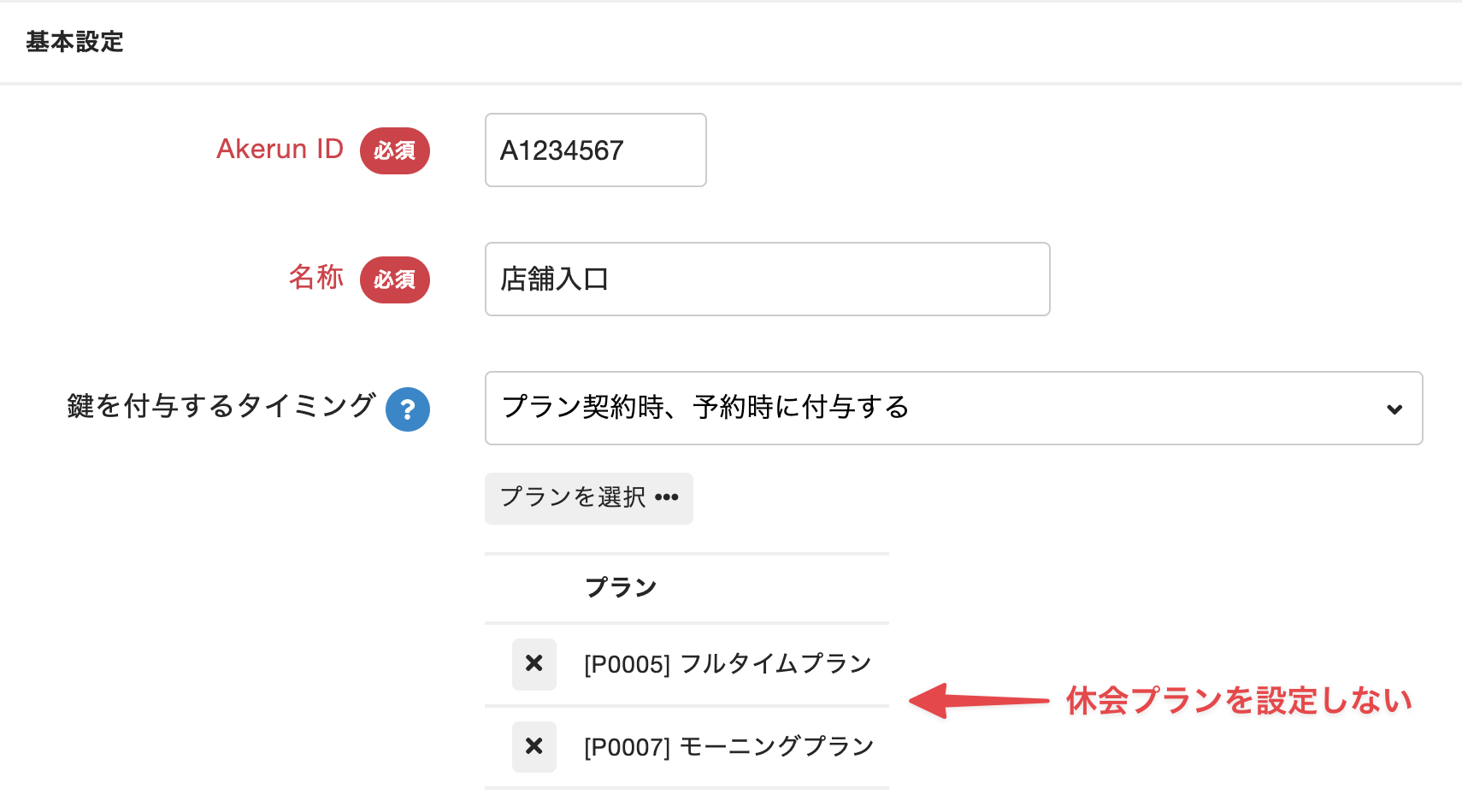Select the [P0007] モーニングプラン text
Viewport: 1462px width, 812px height.
pos(728,747)
